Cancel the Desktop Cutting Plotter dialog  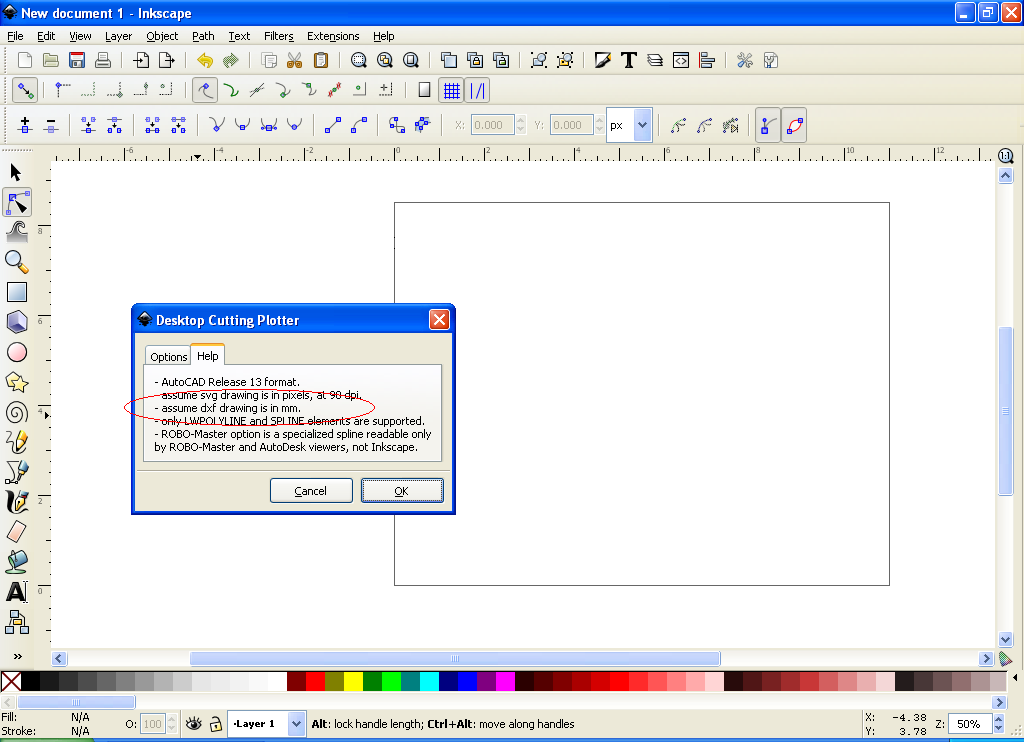click(311, 491)
